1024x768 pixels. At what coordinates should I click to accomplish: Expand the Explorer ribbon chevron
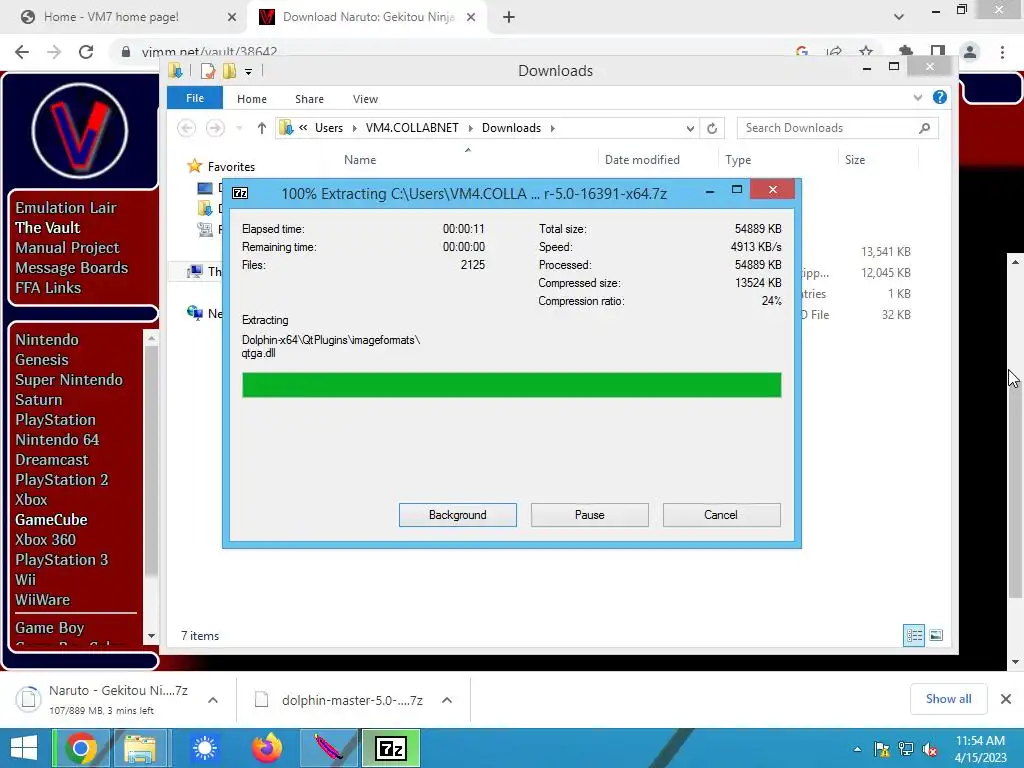pos(918,97)
